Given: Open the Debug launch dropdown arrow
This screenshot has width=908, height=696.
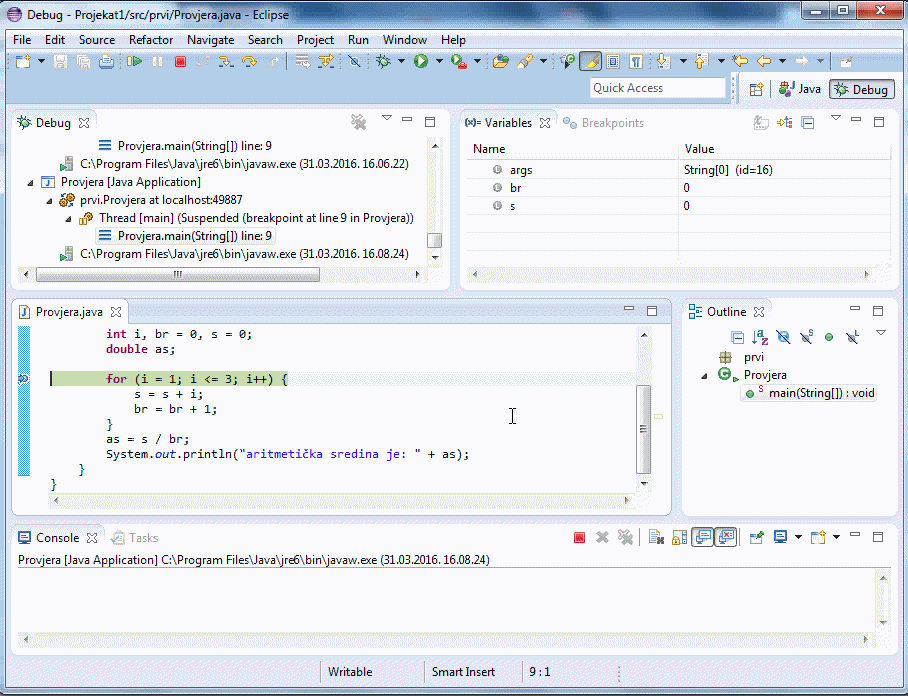Looking at the screenshot, I should [x=400, y=62].
